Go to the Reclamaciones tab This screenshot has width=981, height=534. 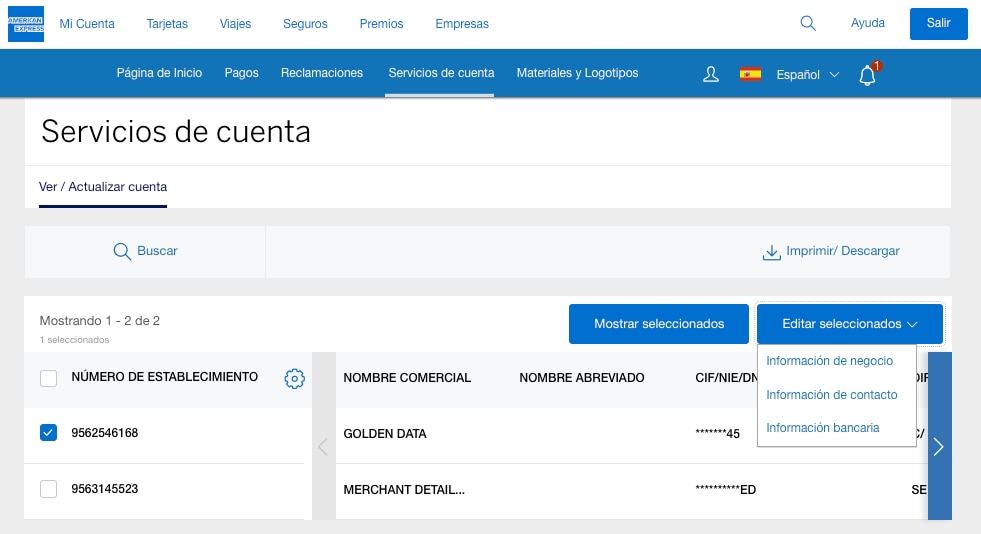(321, 73)
